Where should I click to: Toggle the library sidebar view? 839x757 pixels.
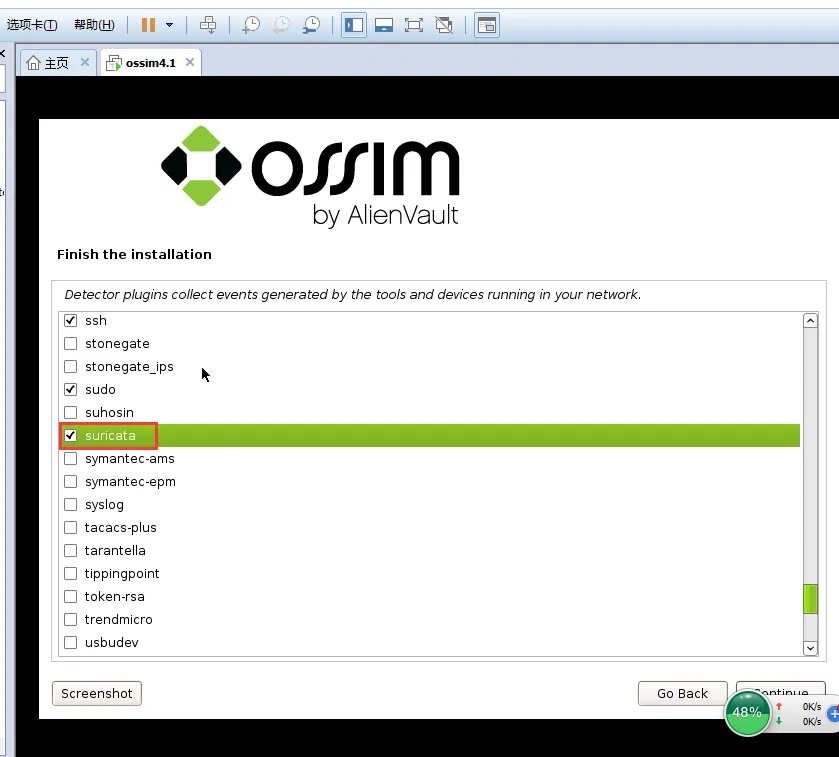click(354, 25)
